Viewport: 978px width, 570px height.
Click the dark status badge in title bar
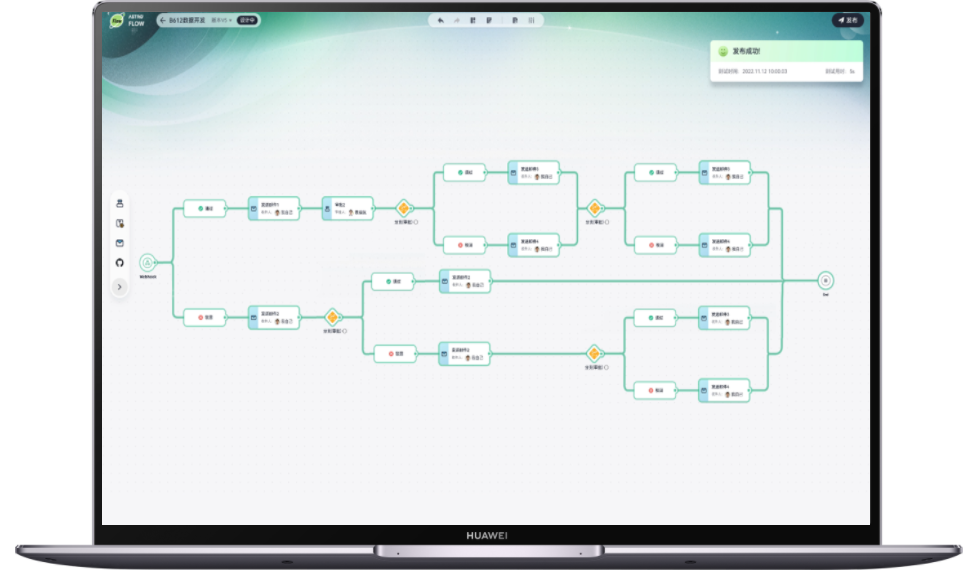pos(248,20)
